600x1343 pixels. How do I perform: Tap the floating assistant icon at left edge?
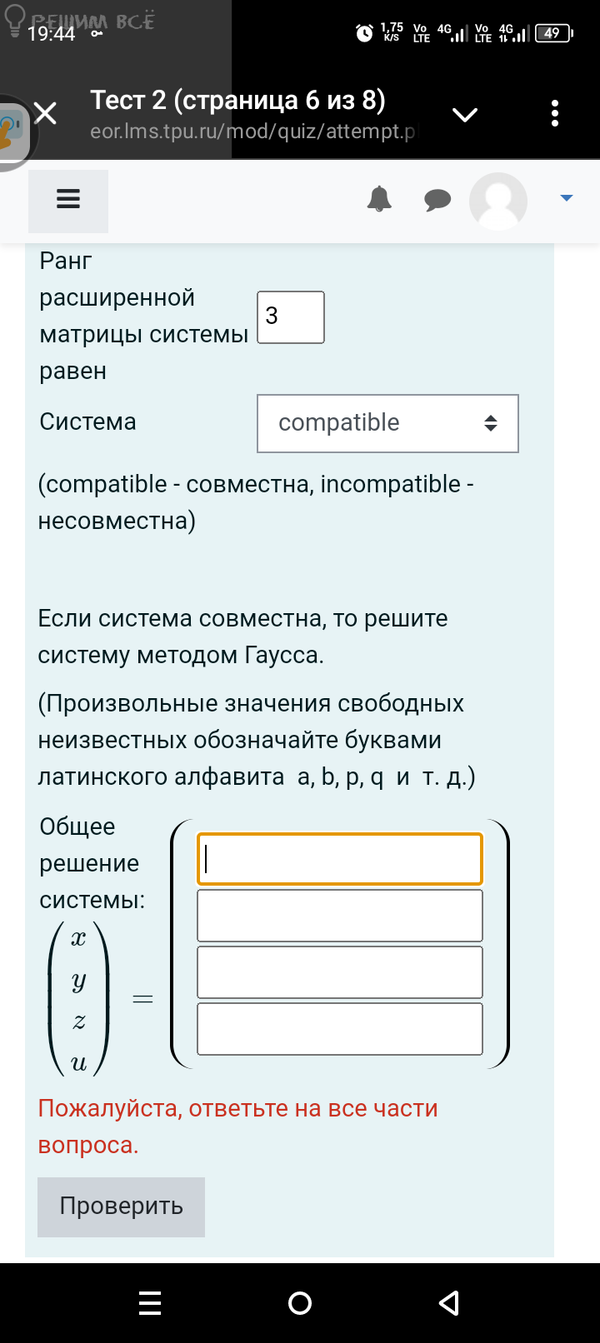click(10, 132)
